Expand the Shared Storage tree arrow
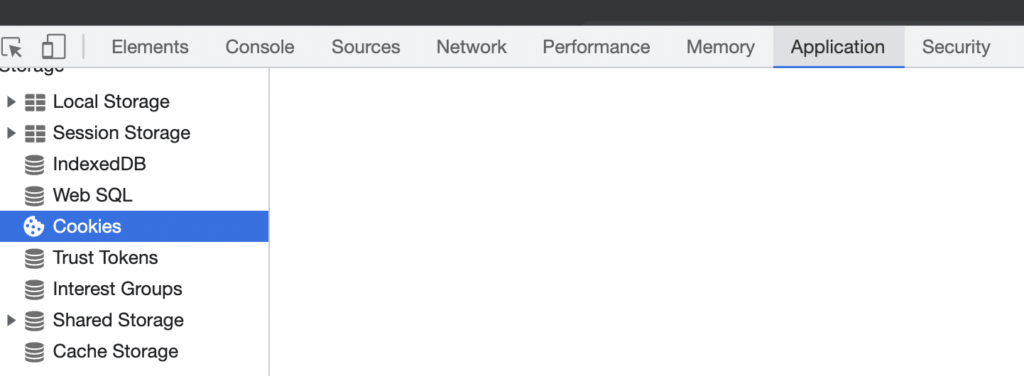This screenshot has width=1024, height=376. (10, 321)
